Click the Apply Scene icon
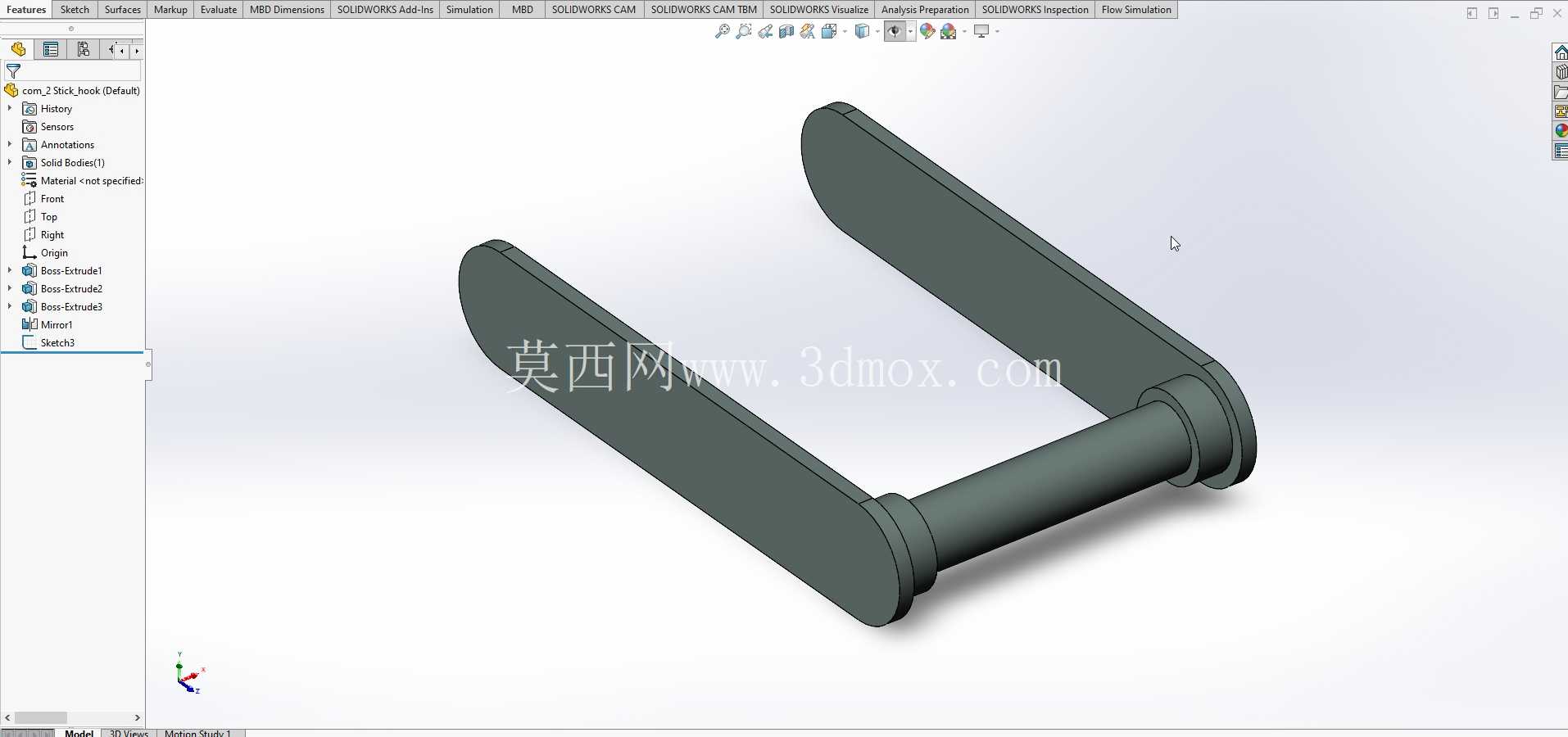 (949, 31)
